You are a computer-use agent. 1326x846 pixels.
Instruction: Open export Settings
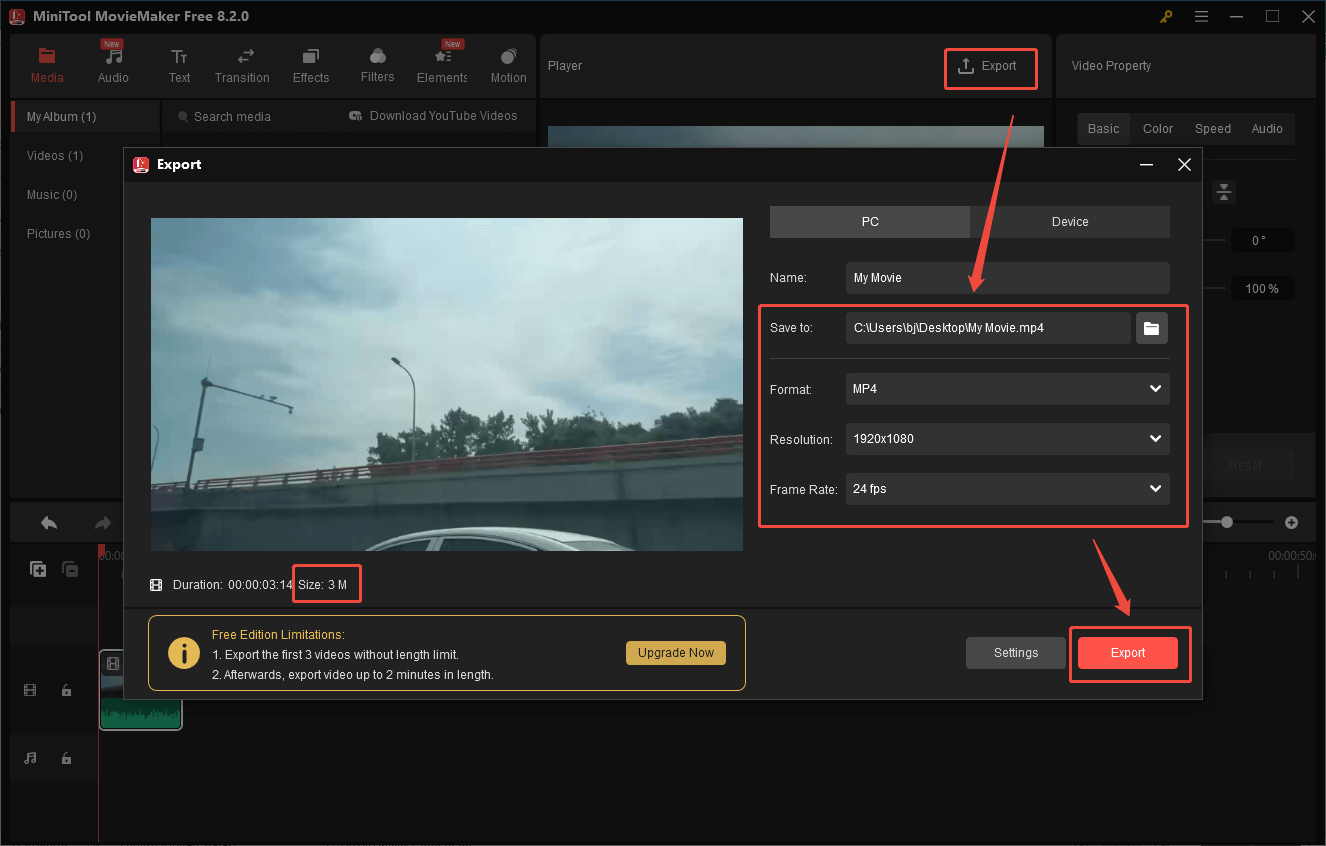(x=1015, y=652)
